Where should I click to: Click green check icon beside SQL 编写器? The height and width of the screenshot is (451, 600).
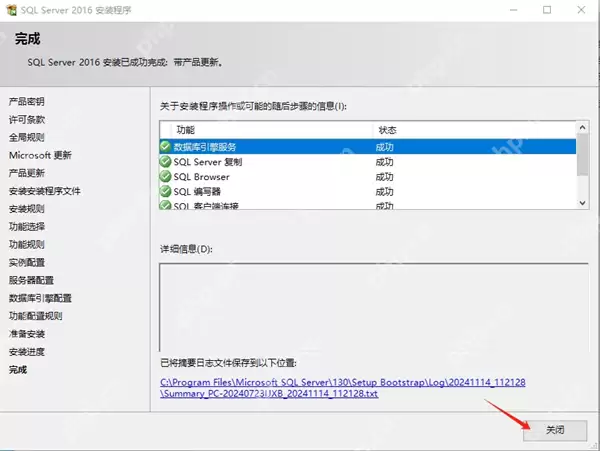pos(165,191)
